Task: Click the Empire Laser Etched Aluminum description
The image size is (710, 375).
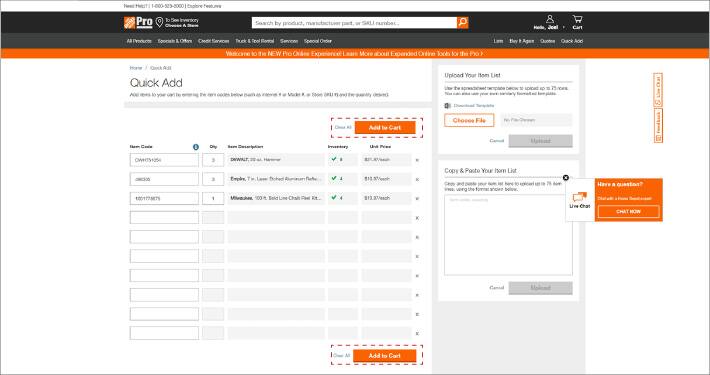Action: click(275, 179)
